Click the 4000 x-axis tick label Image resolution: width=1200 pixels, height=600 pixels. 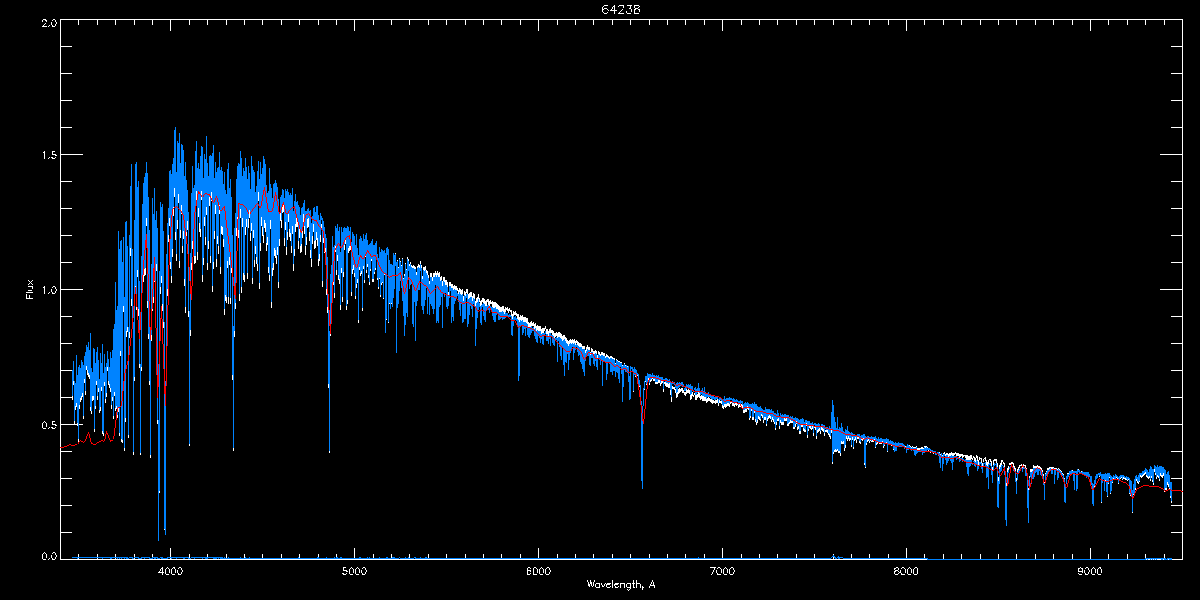170,572
